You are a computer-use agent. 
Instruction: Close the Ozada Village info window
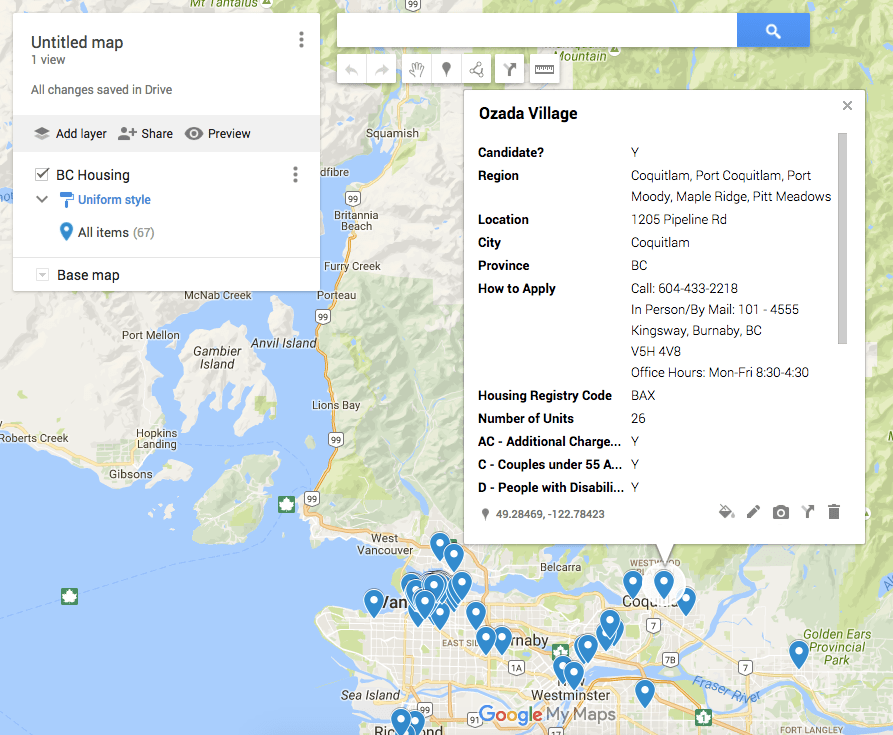(x=847, y=105)
